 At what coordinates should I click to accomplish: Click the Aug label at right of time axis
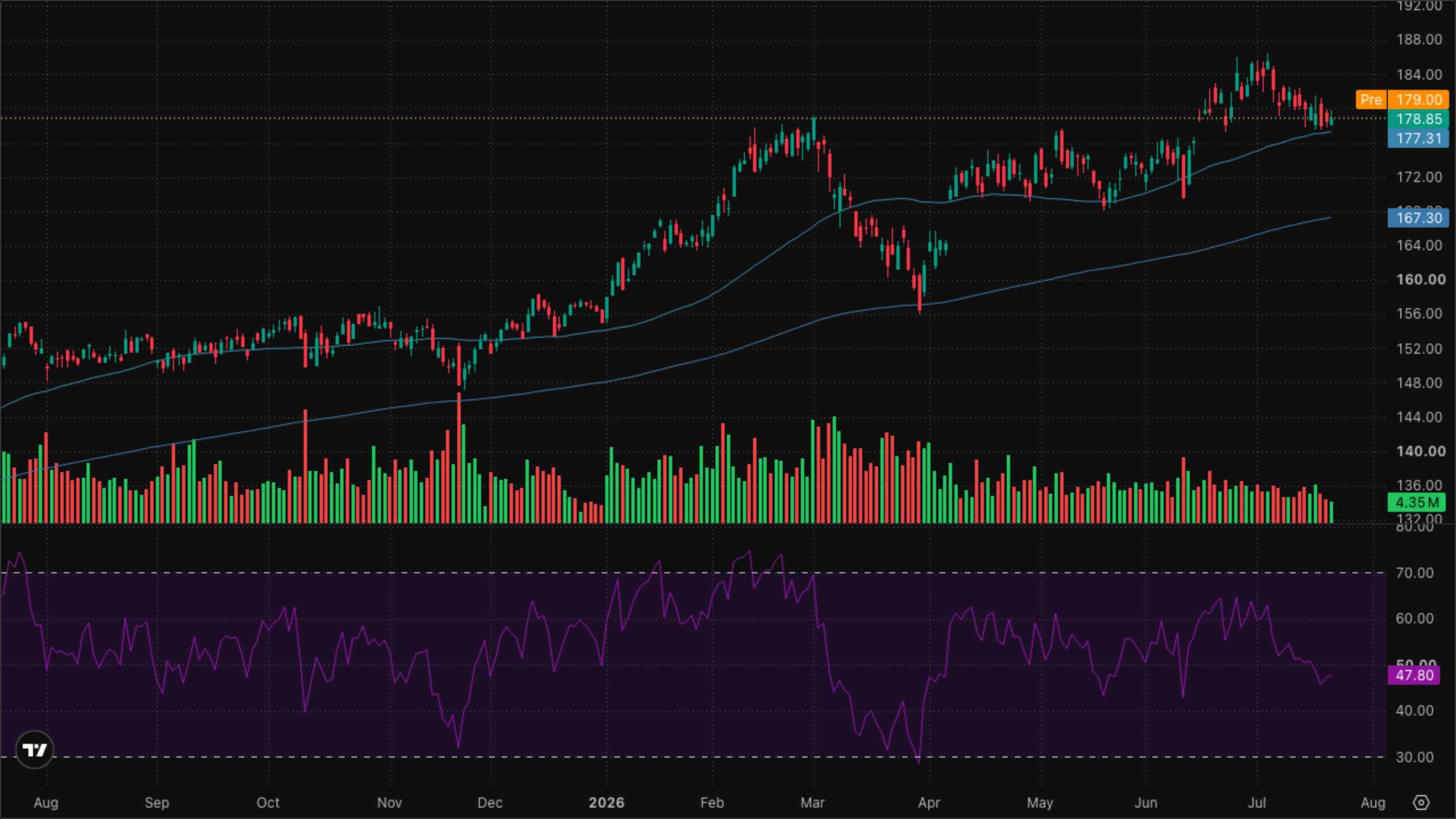click(x=1373, y=803)
